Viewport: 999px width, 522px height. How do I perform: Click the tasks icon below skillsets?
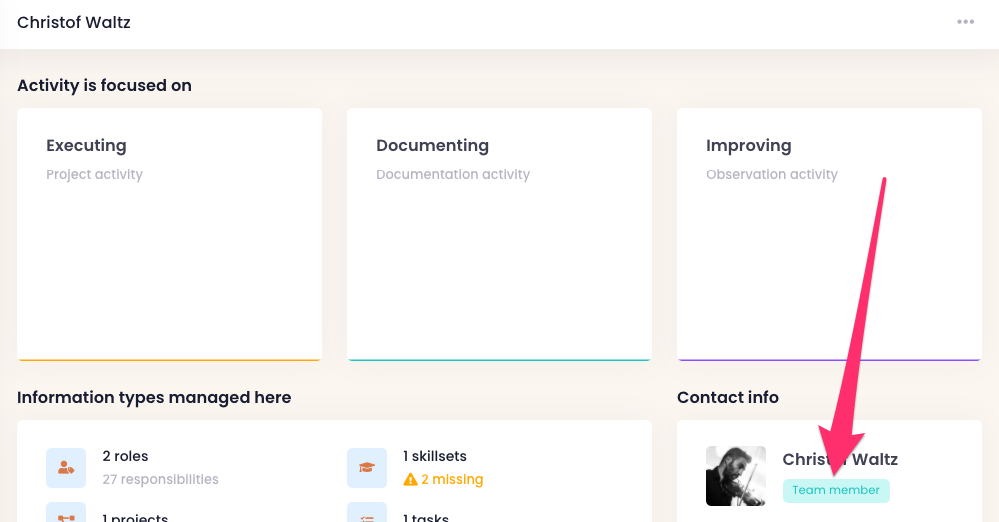367,515
